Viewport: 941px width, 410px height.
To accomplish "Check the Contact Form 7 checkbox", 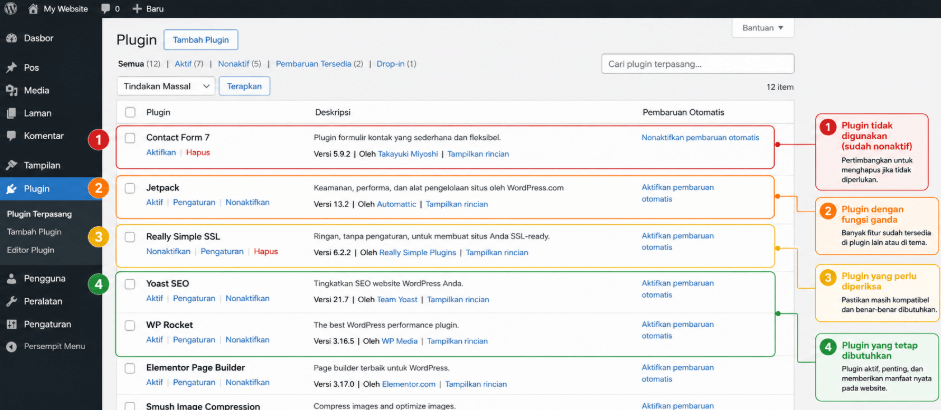I will [x=130, y=138].
